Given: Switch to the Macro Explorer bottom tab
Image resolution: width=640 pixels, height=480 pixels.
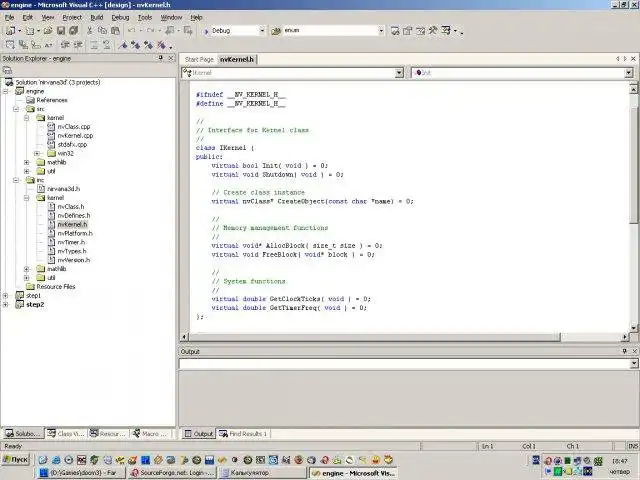Looking at the screenshot, I should (x=150, y=433).
